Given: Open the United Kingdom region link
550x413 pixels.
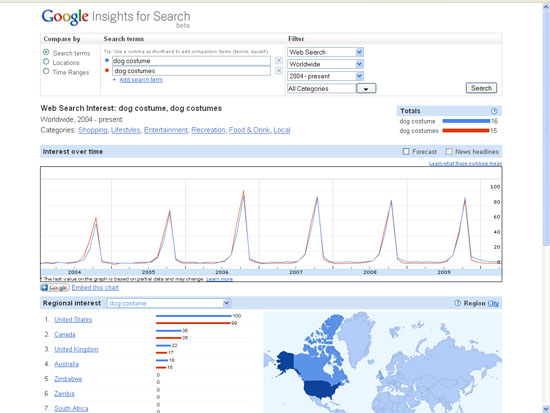Looking at the screenshot, I should click(x=76, y=349).
